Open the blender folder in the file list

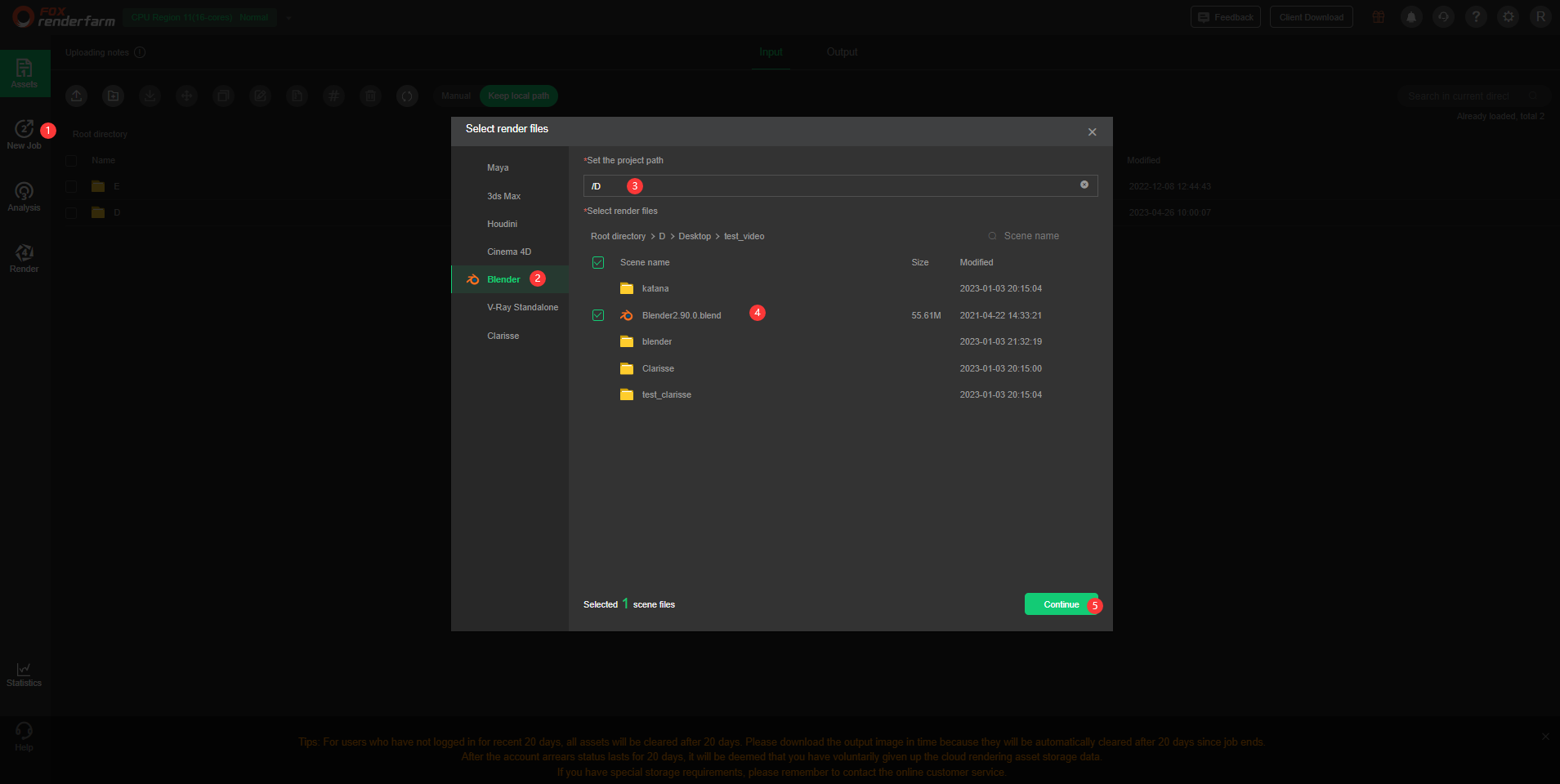[x=657, y=341]
